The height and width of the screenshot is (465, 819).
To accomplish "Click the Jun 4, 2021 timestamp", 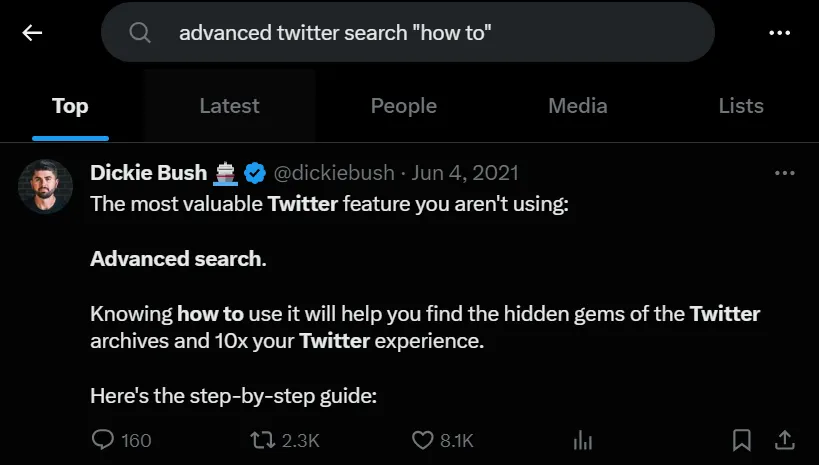I will pyautogui.click(x=465, y=173).
